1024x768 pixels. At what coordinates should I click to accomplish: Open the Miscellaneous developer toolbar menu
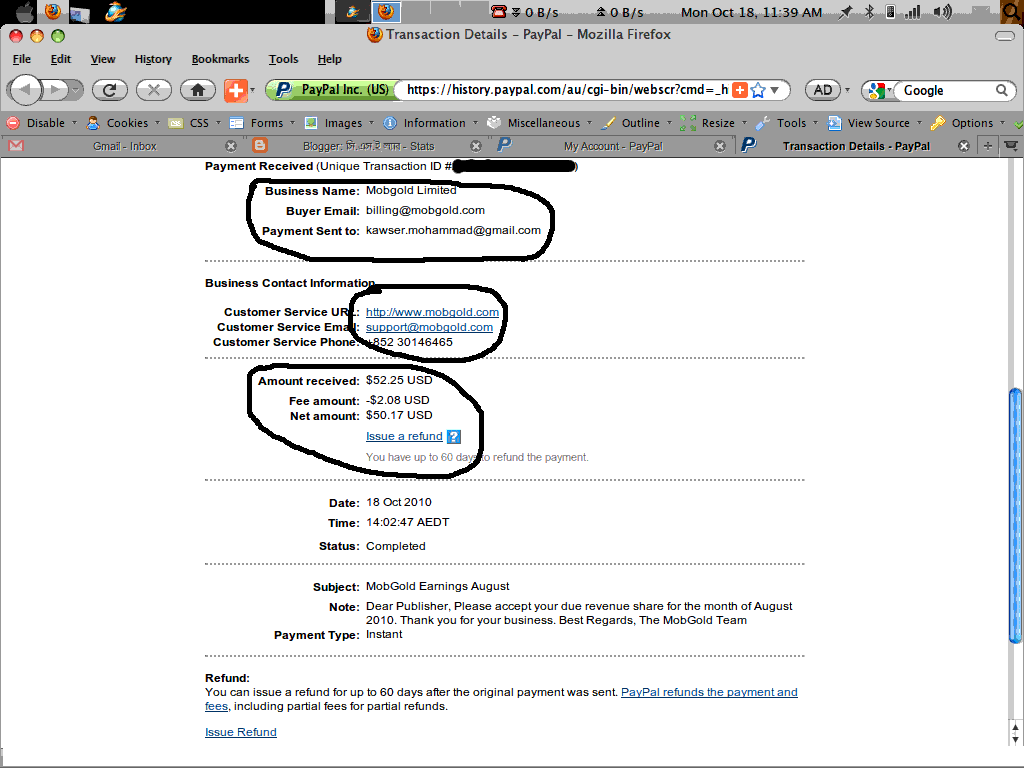point(539,123)
